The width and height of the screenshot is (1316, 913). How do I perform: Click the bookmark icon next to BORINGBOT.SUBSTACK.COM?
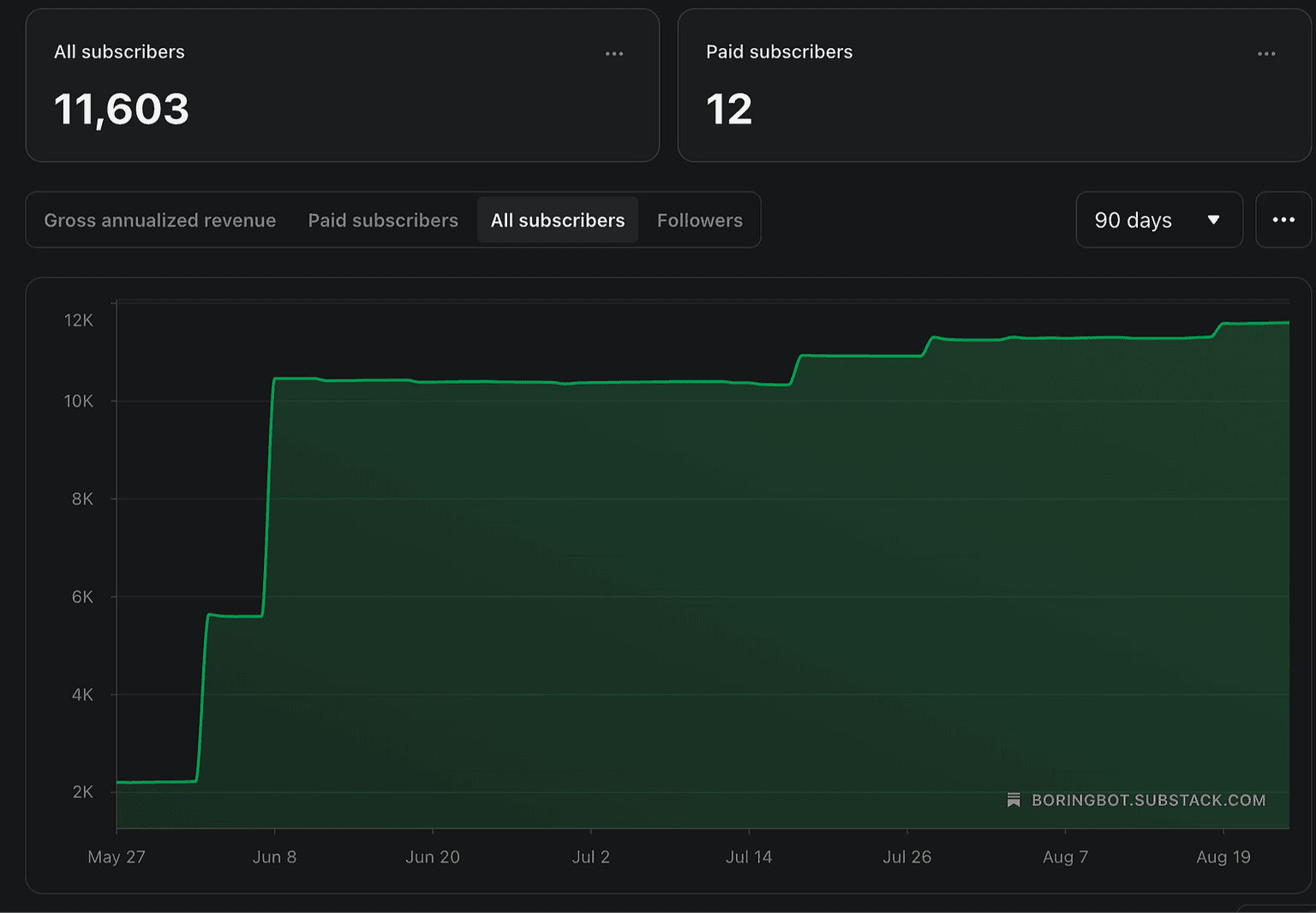coord(1015,800)
